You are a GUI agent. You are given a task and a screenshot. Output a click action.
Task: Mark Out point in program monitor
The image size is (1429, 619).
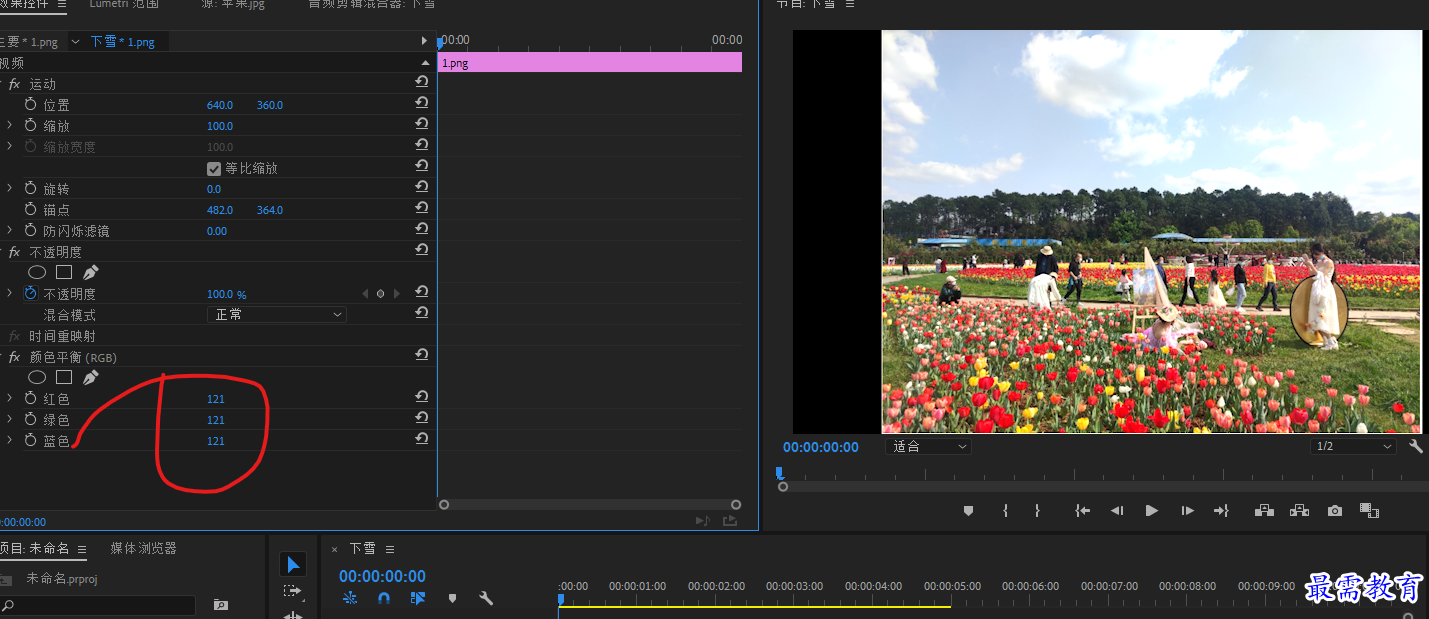(x=1037, y=510)
